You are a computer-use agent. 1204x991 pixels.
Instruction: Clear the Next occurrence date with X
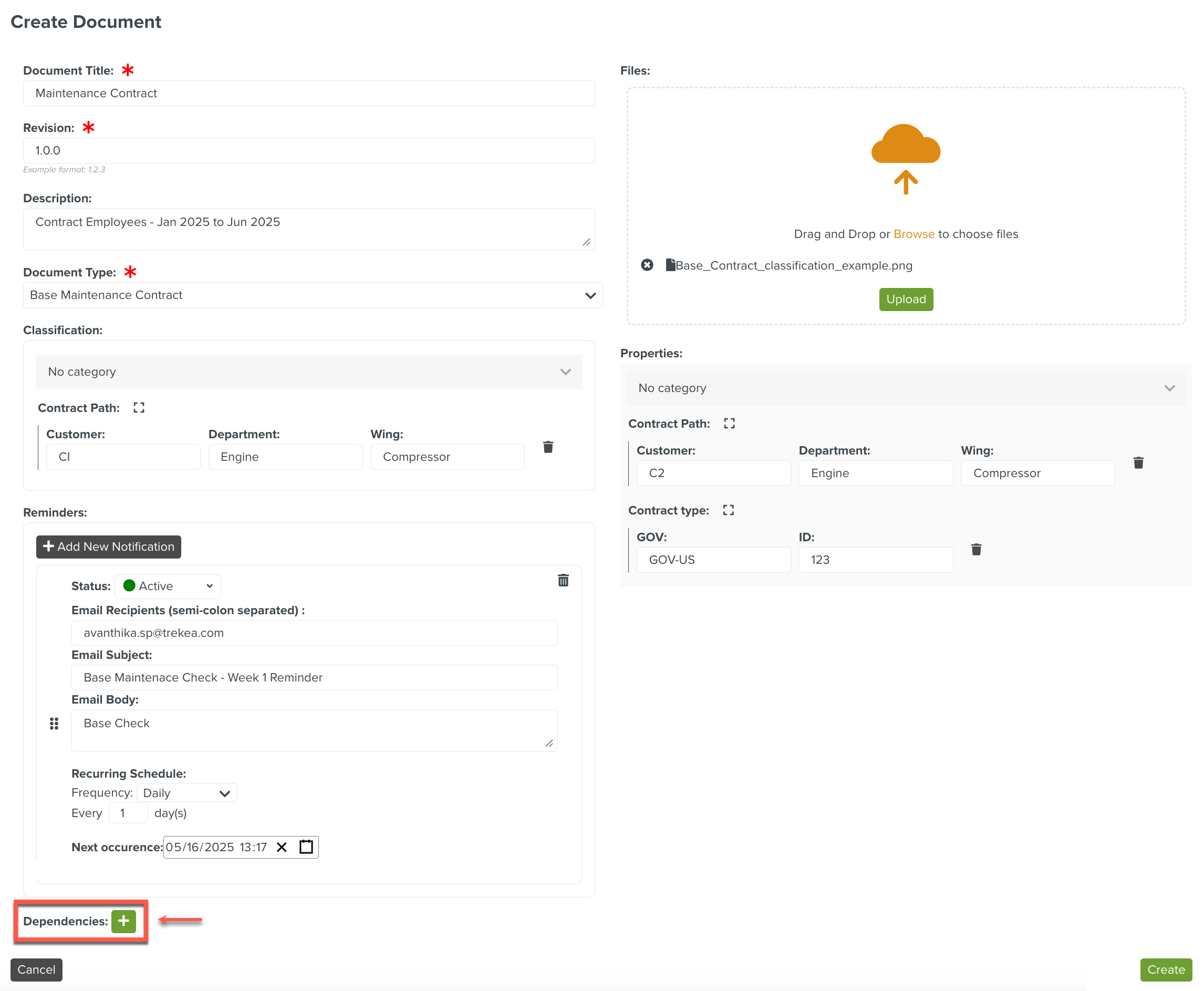pyautogui.click(x=282, y=847)
